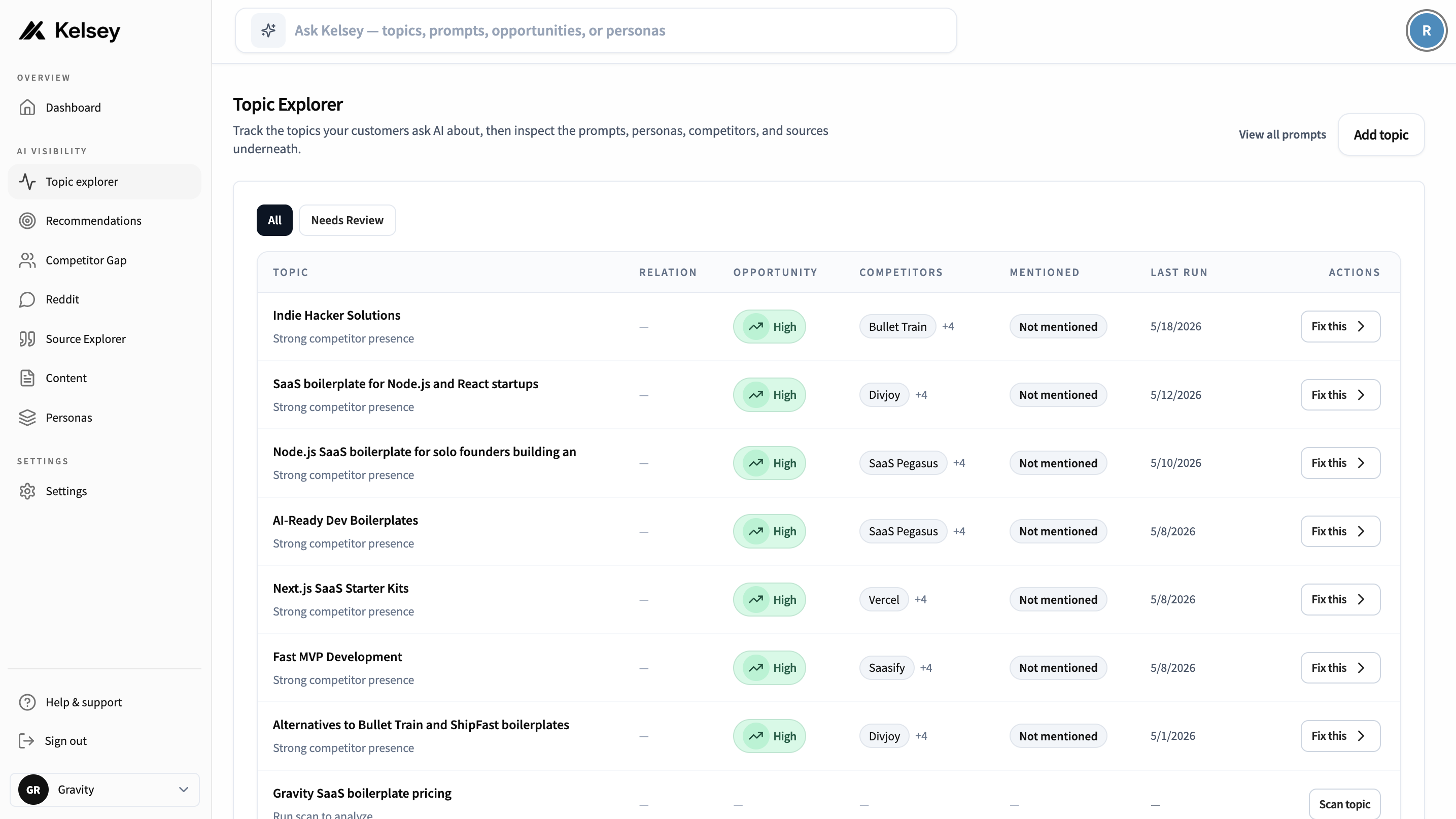Click the 5/18/2026 last run date
Screen dimensions: 1456x819
pyautogui.click(x=1175, y=326)
